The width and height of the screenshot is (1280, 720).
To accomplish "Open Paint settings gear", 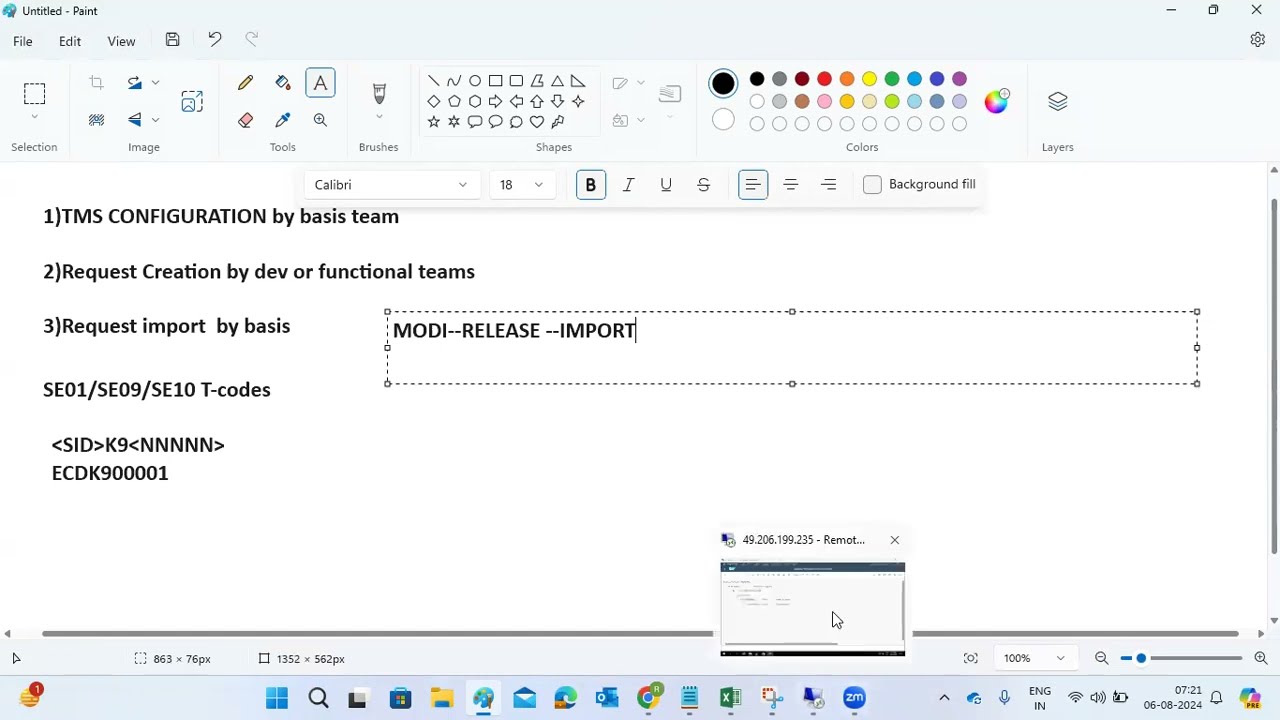I will click(x=1258, y=40).
